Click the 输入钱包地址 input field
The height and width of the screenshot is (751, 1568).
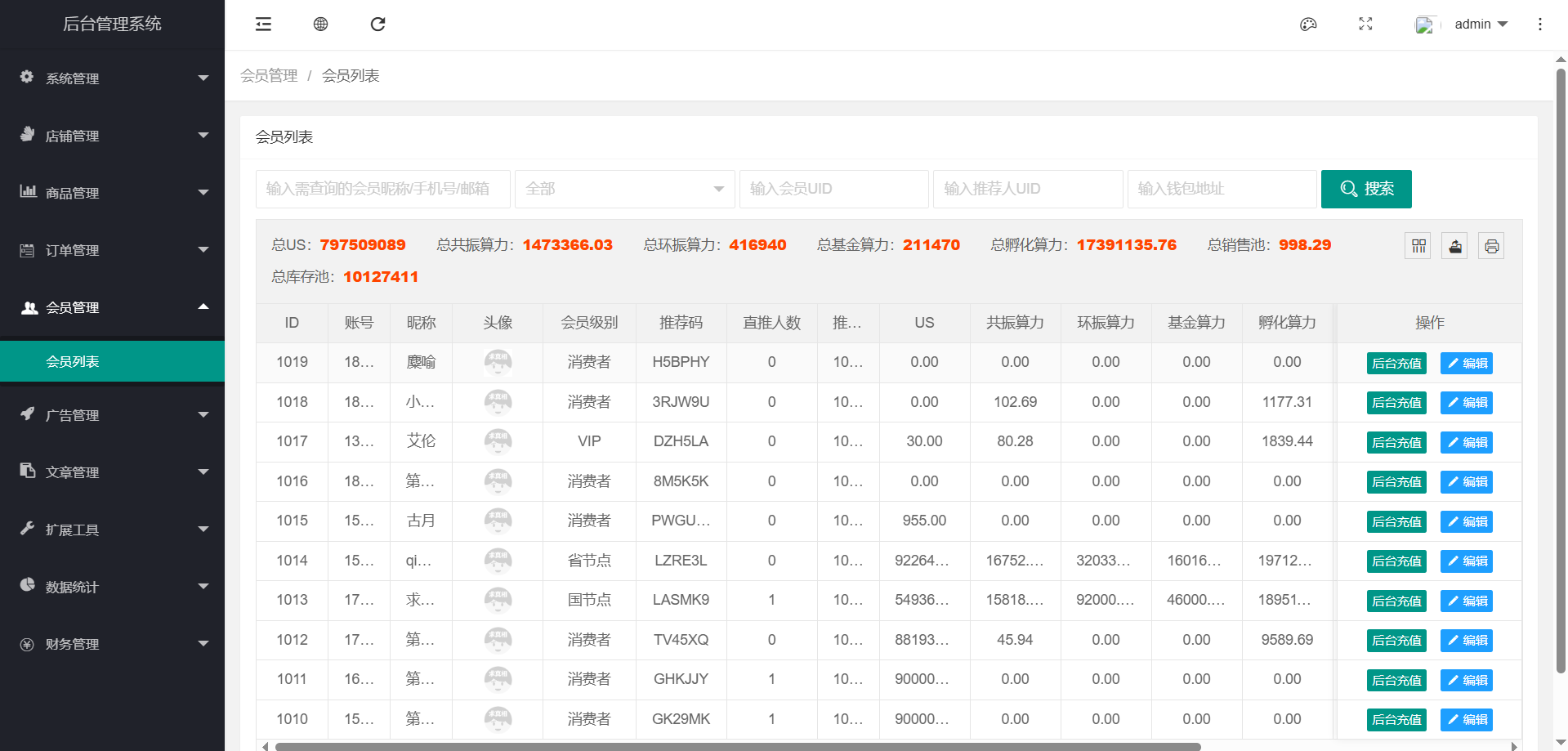click(x=1222, y=189)
